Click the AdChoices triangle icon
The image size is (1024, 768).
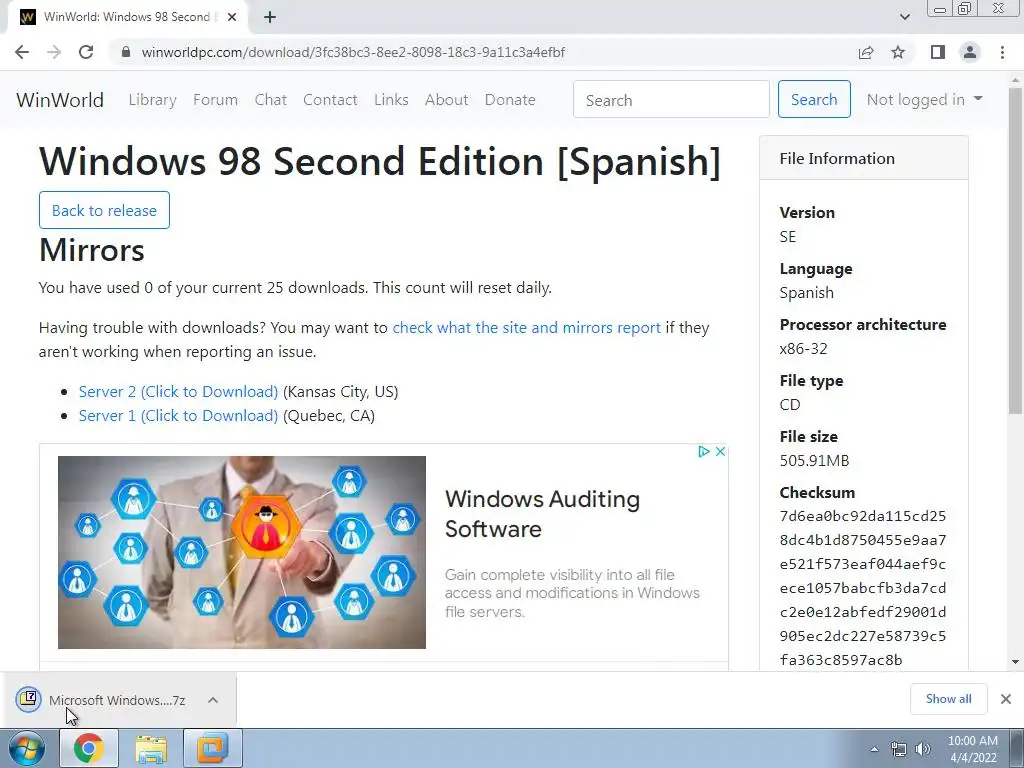point(703,451)
